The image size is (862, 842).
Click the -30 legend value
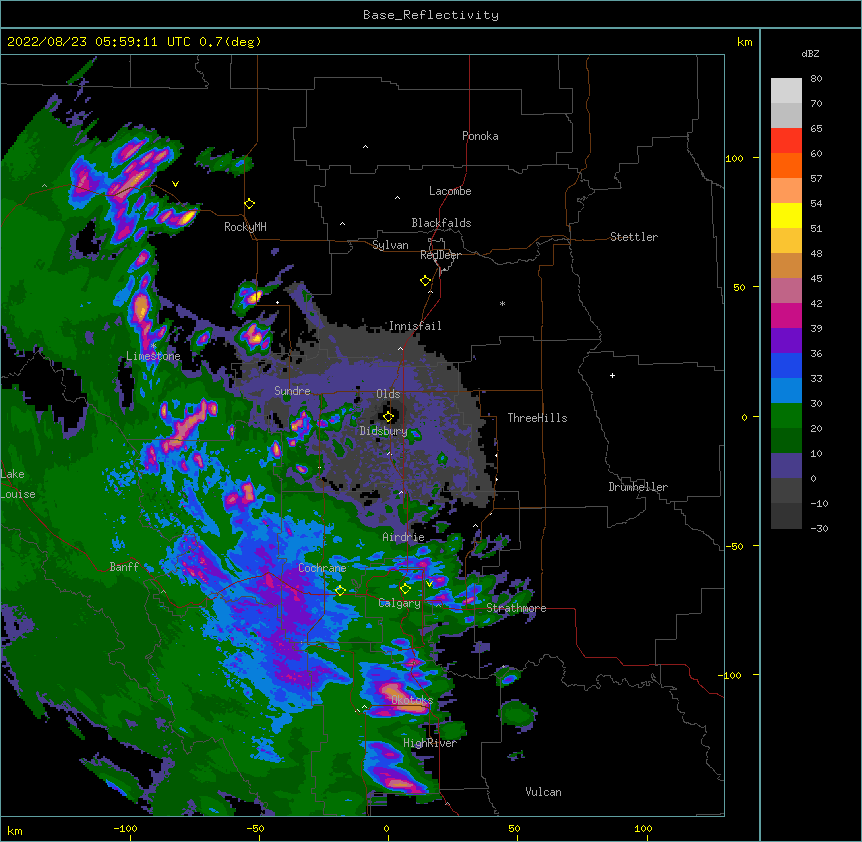click(x=819, y=528)
